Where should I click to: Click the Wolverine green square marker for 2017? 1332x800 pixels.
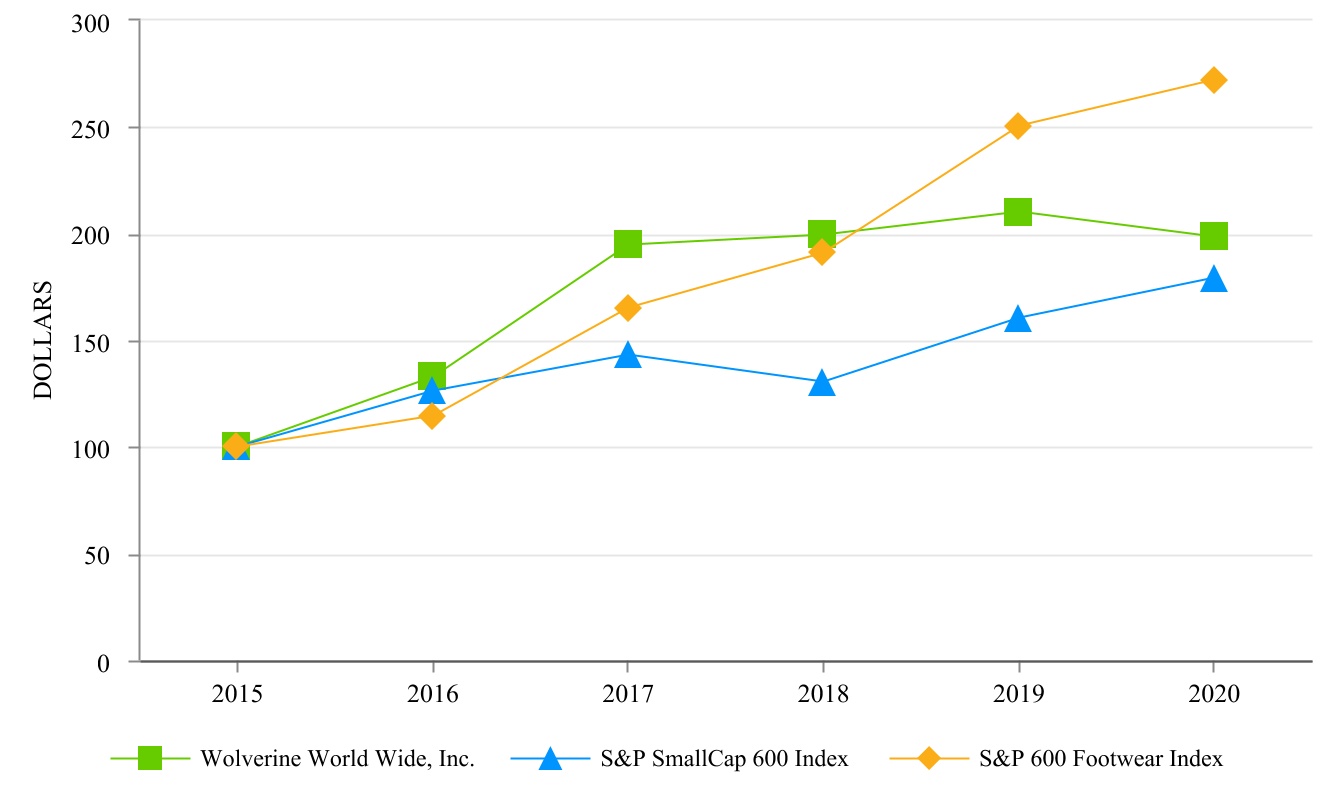coord(627,244)
